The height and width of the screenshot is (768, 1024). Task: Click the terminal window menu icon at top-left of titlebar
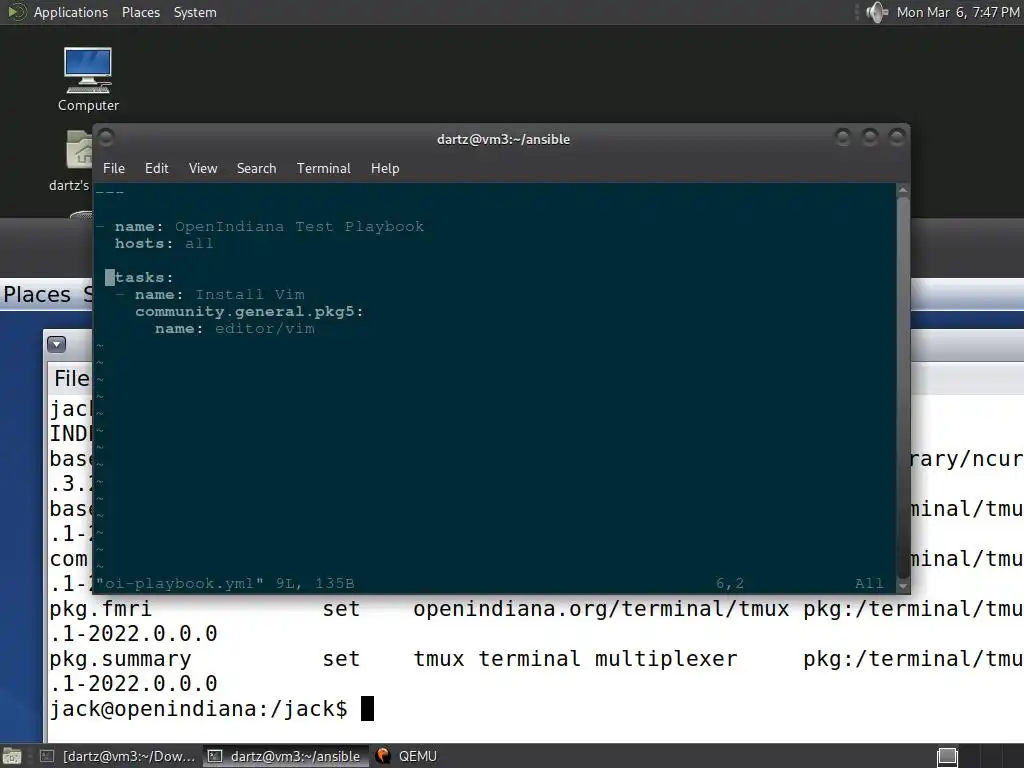click(106, 137)
